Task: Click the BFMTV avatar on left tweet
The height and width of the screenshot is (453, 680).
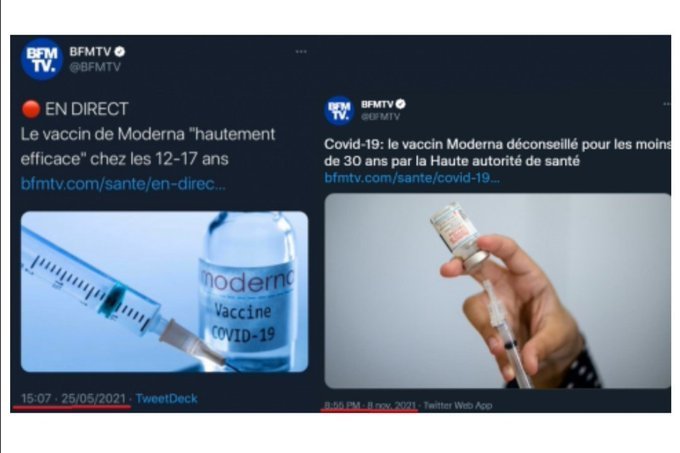Action: [42, 59]
